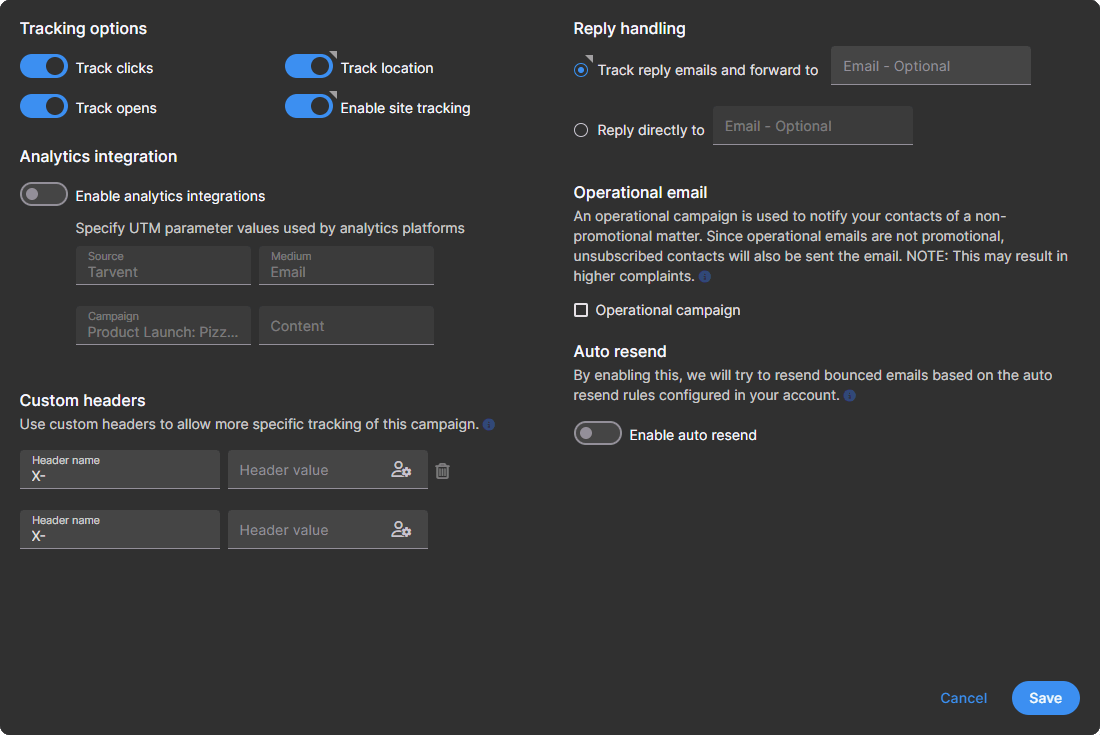Enable analytics integrations

click(43, 194)
